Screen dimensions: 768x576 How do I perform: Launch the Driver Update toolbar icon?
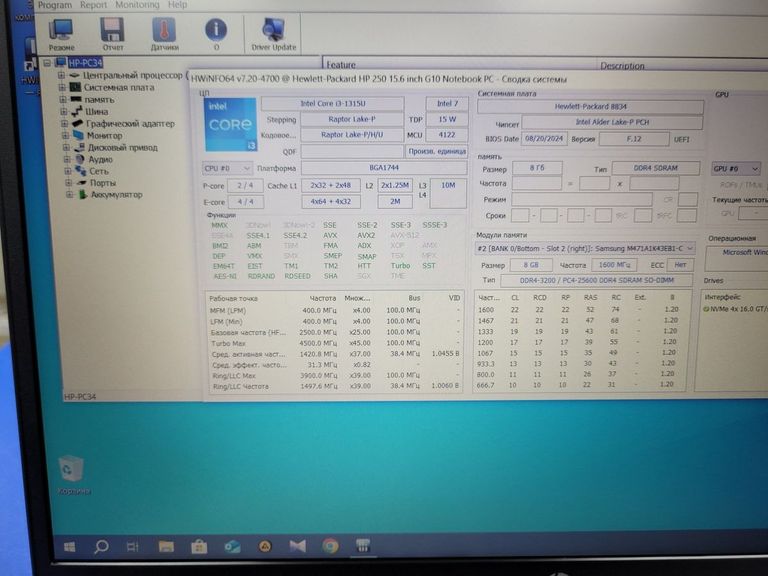tap(273, 31)
